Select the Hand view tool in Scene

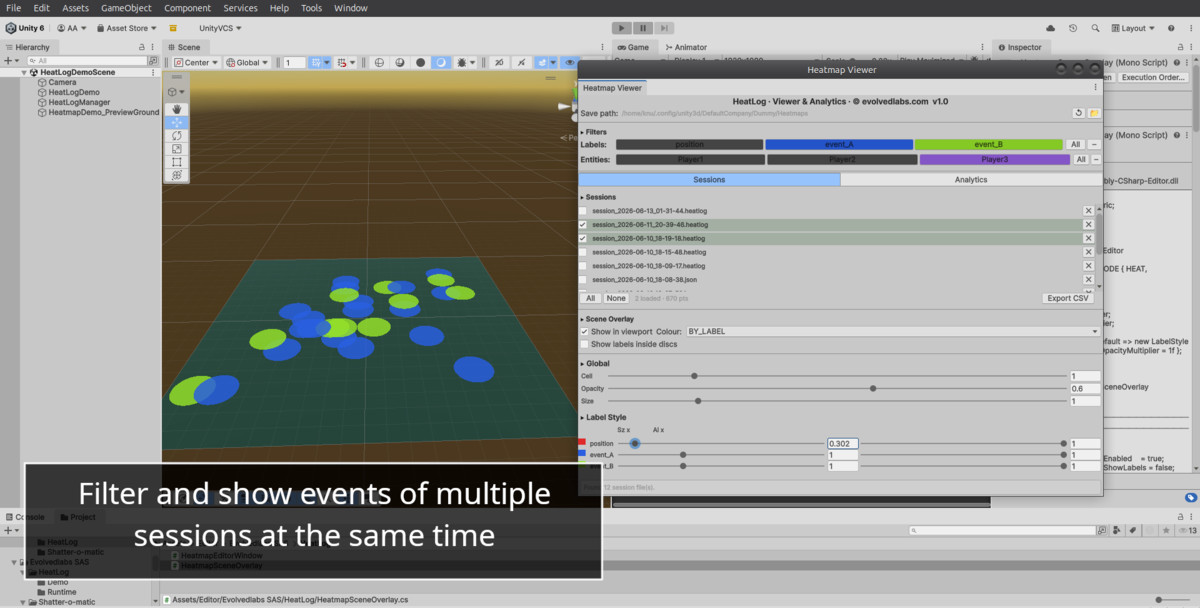tap(177, 109)
